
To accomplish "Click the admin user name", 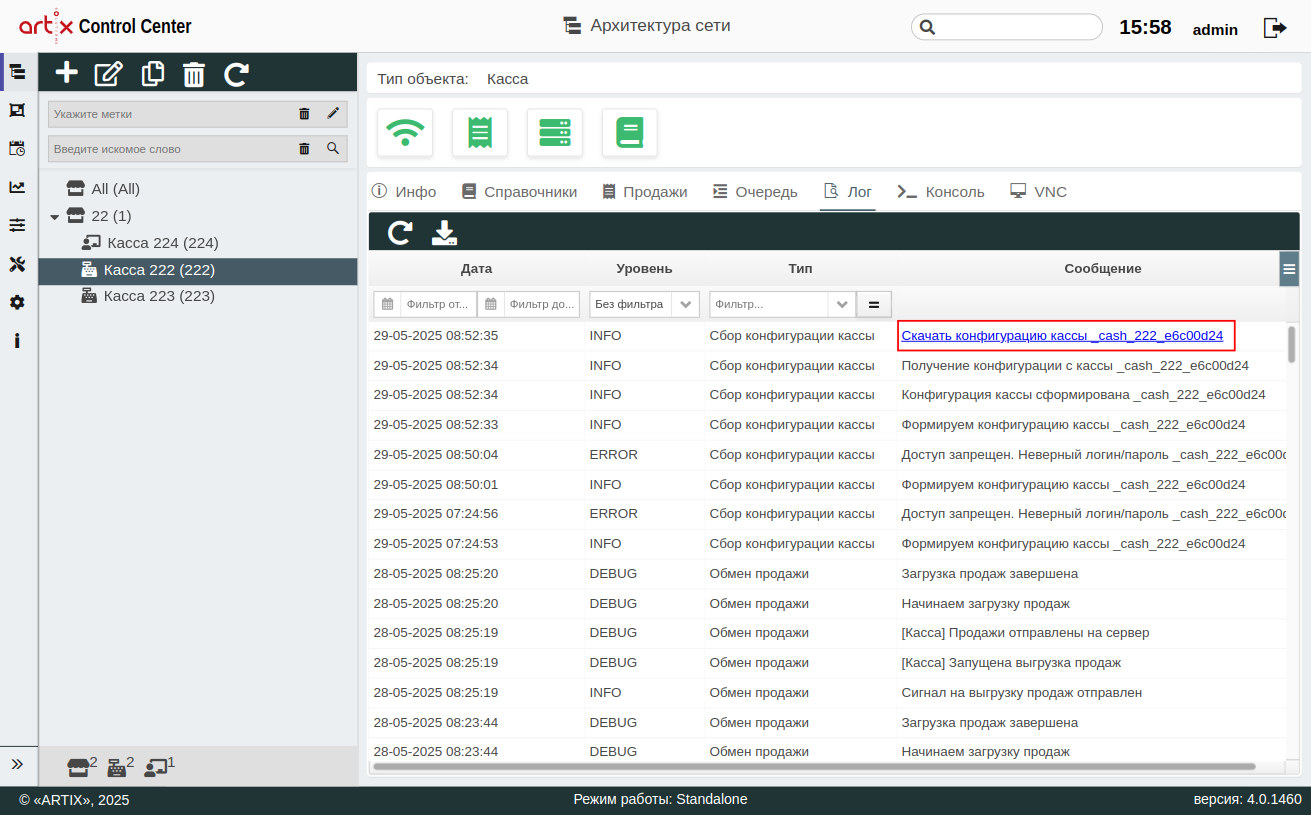I will pos(1215,29).
